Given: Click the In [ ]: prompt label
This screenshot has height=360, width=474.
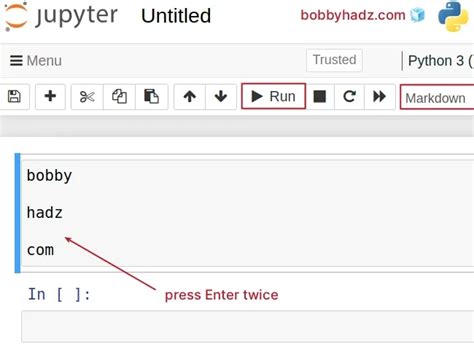Looking at the screenshot, I should [59, 294].
